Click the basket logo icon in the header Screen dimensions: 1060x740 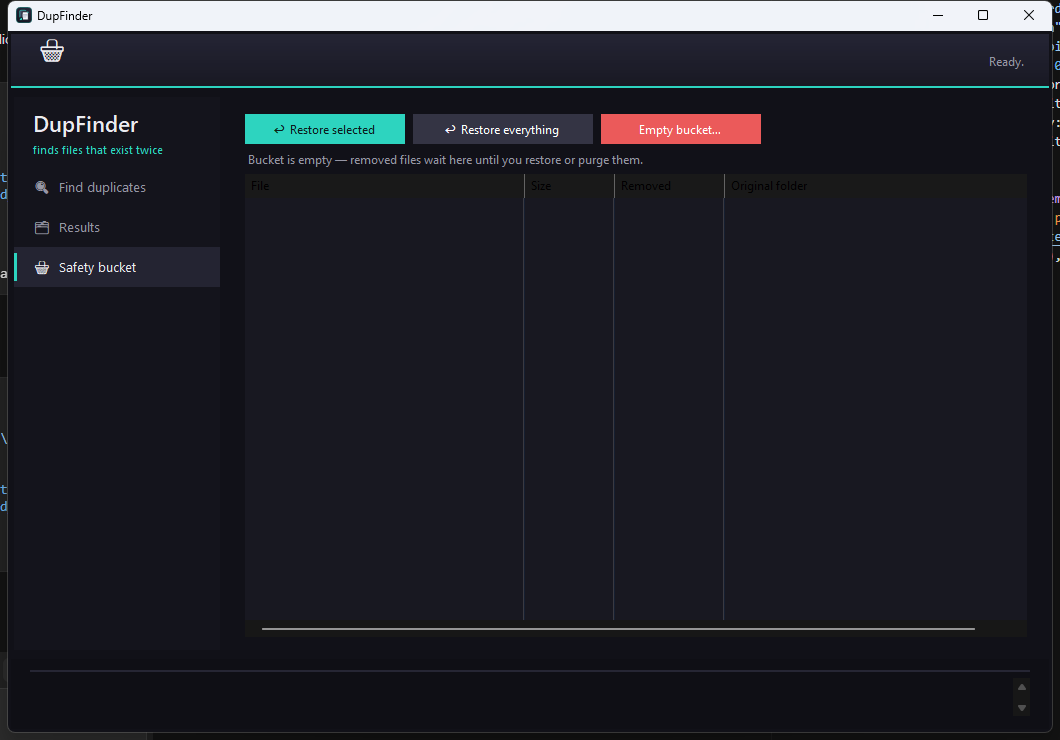click(x=52, y=51)
